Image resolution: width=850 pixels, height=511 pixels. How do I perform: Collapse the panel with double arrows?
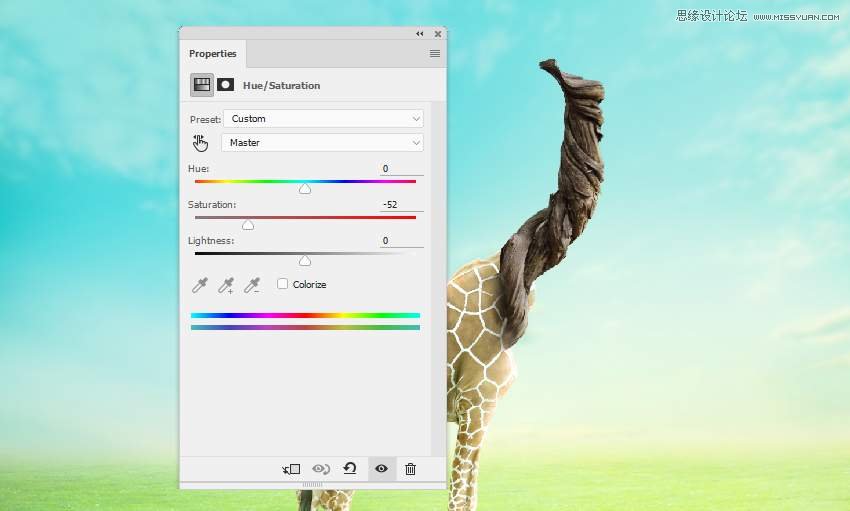[420, 34]
